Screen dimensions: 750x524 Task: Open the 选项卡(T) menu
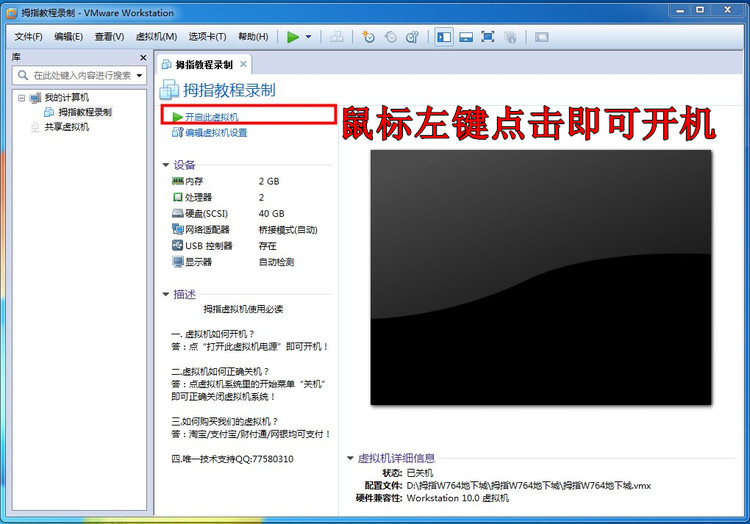(207, 37)
